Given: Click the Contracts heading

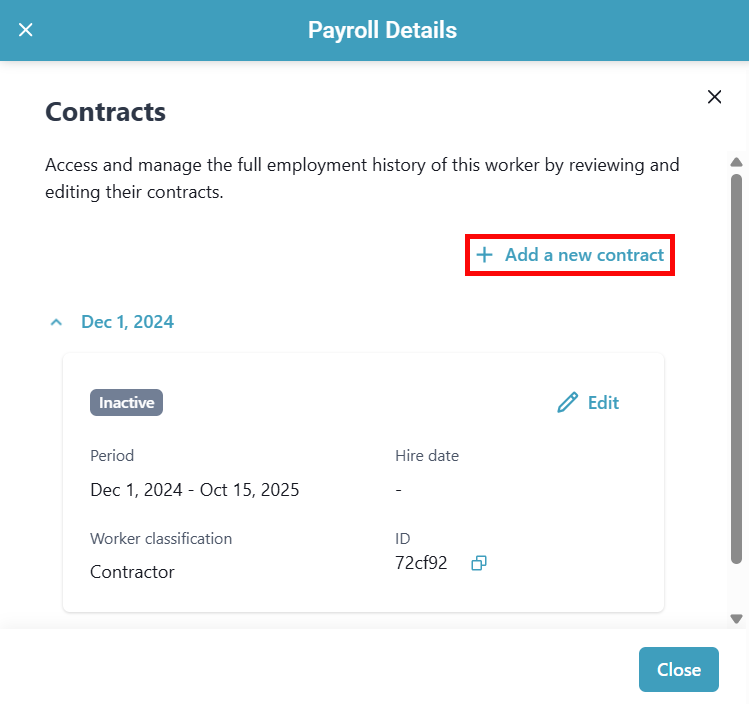Looking at the screenshot, I should pos(105,112).
